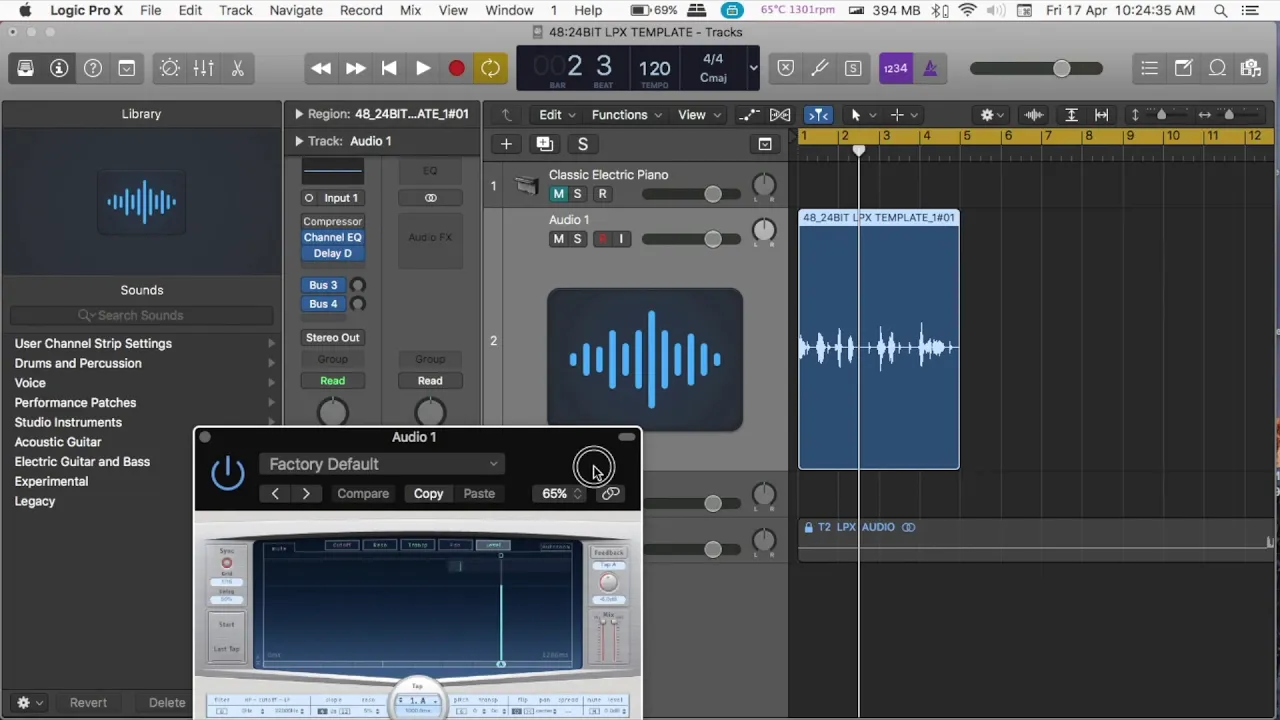
Task: Open the Loop Browser button
Action: coord(1217,68)
